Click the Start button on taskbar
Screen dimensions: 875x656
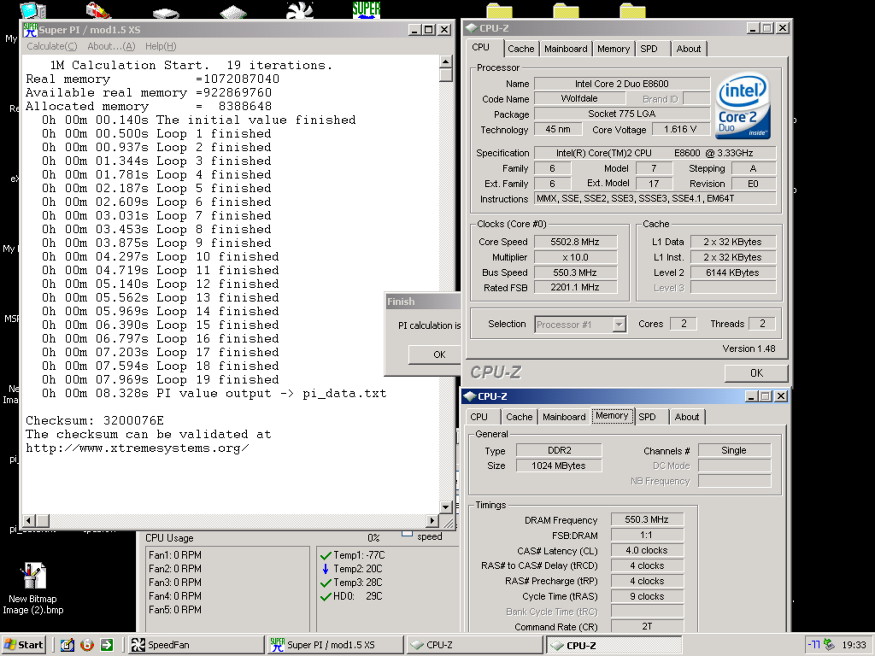pos(23,645)
